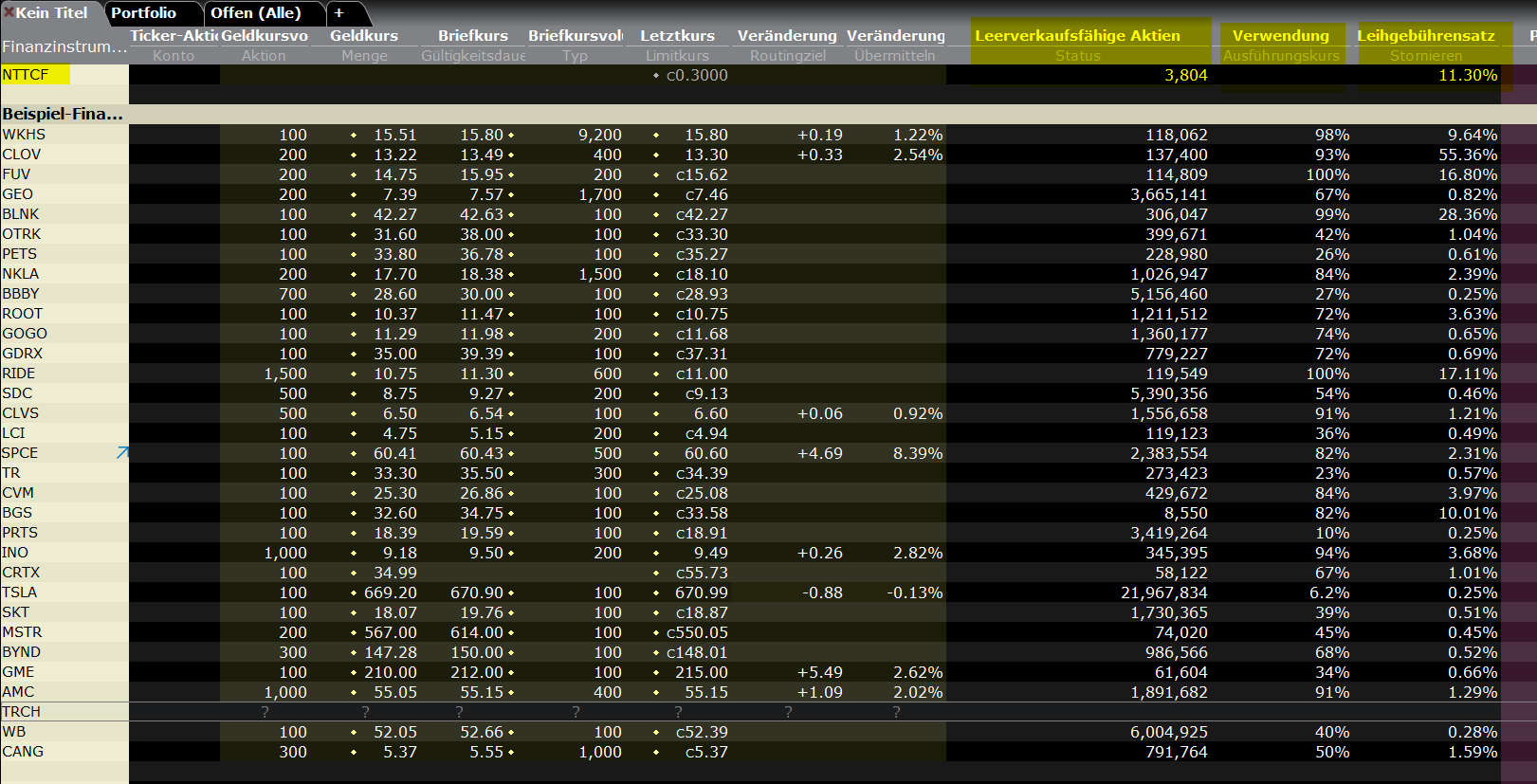The height and width of the screenshot is (784, 1537).
Task: Click GME last price 215.00
Action: pyautogui.click(x=702, y=672)
